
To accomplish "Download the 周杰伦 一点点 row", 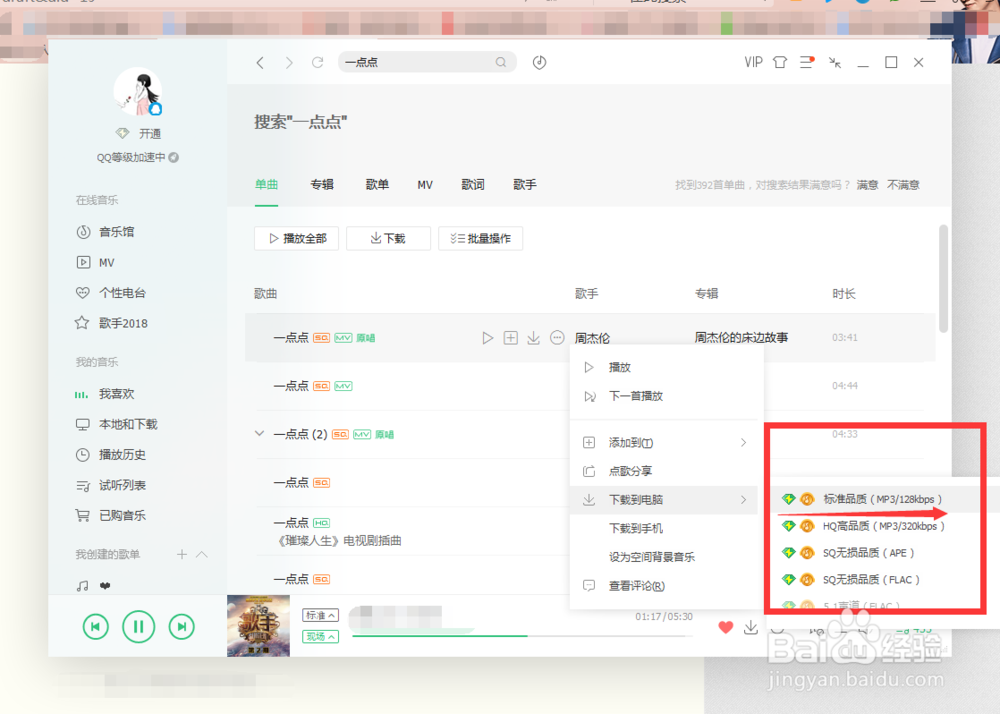I will [534, 338].
